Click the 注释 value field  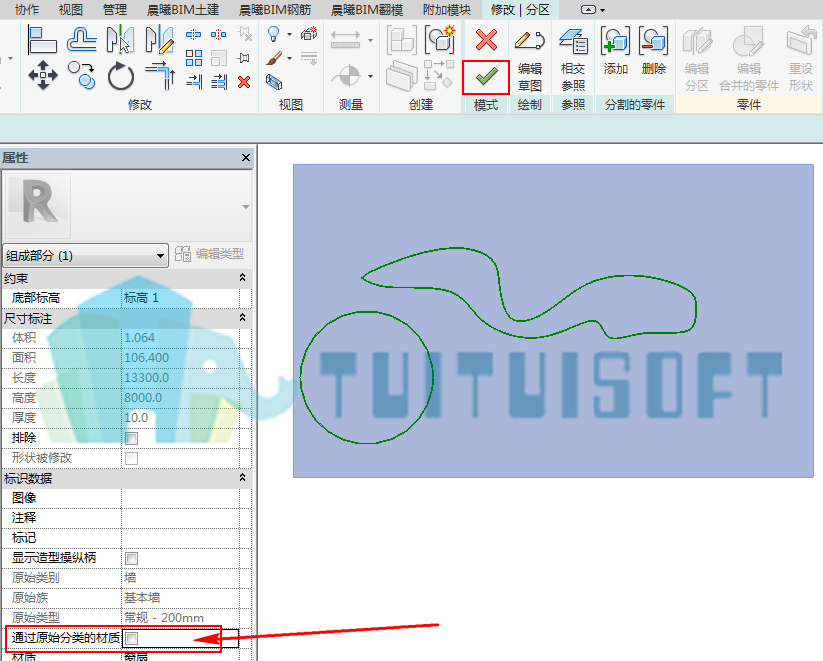point(181,518)
